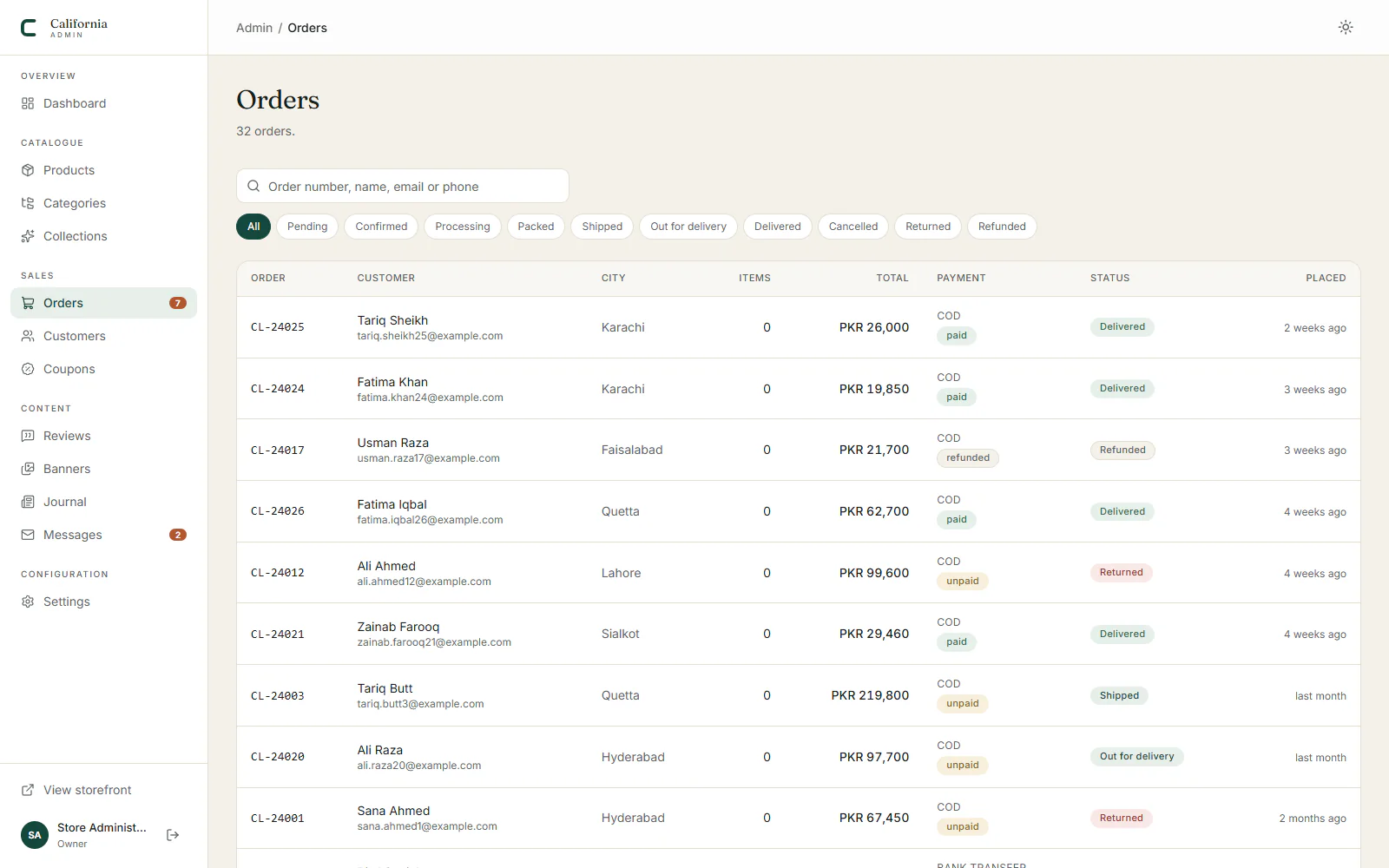Image resolution: width=1389 pixels, height=868 pixels.
Task: Click the Banners image icon
Action: point(28,469)
